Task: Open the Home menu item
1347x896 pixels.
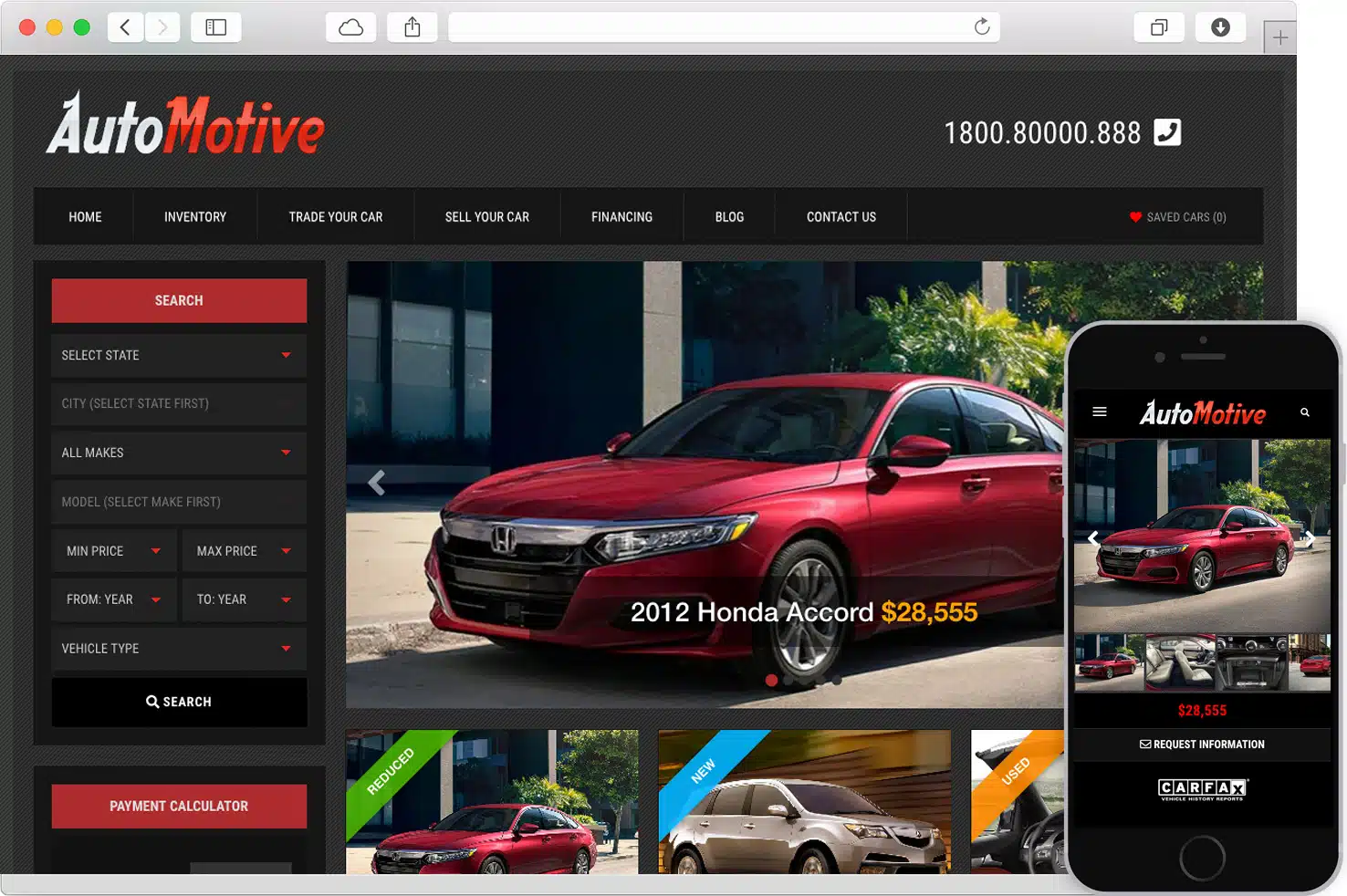Action: coord(85,217)
